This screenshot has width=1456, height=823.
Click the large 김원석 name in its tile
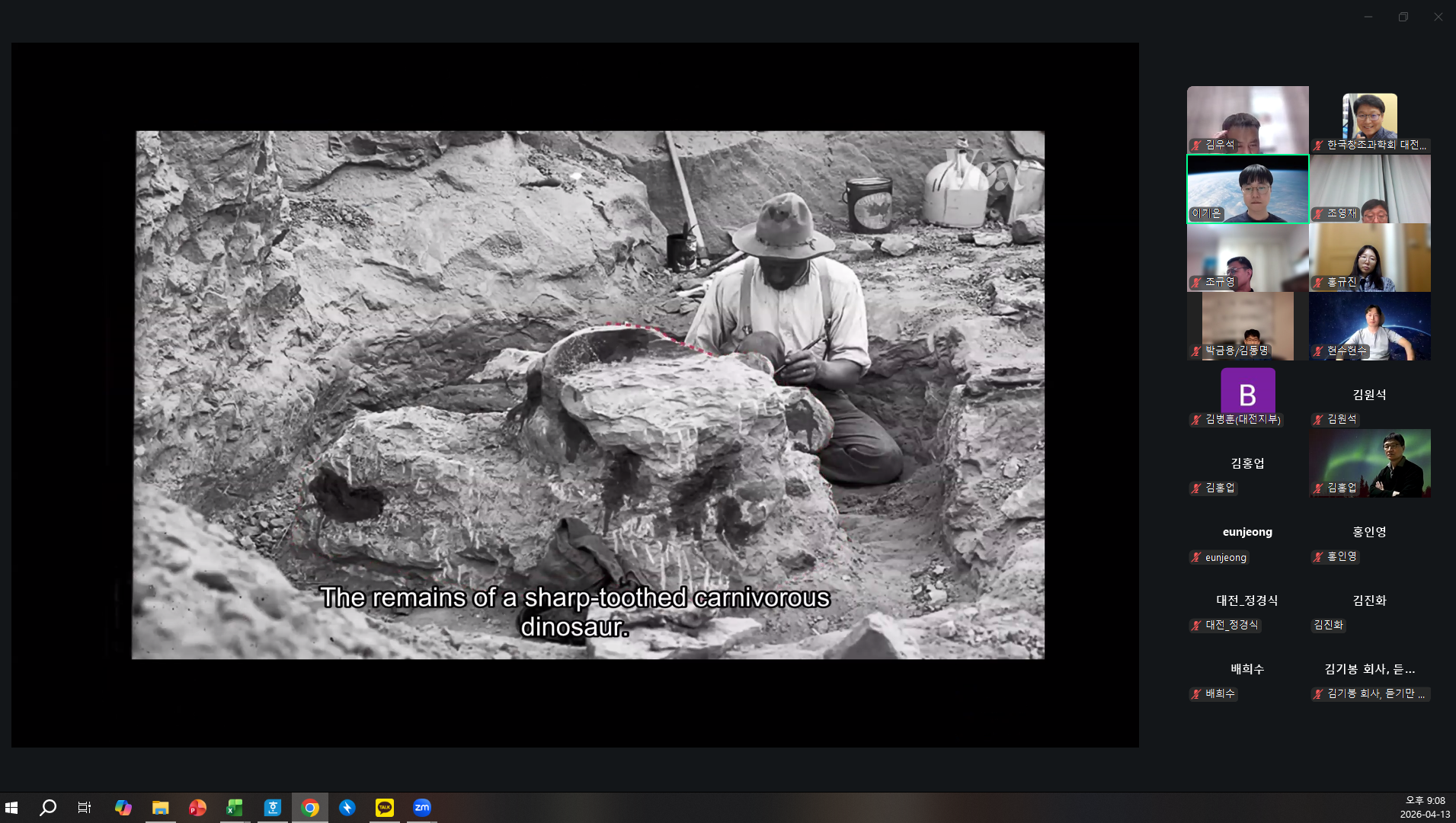1369,395
